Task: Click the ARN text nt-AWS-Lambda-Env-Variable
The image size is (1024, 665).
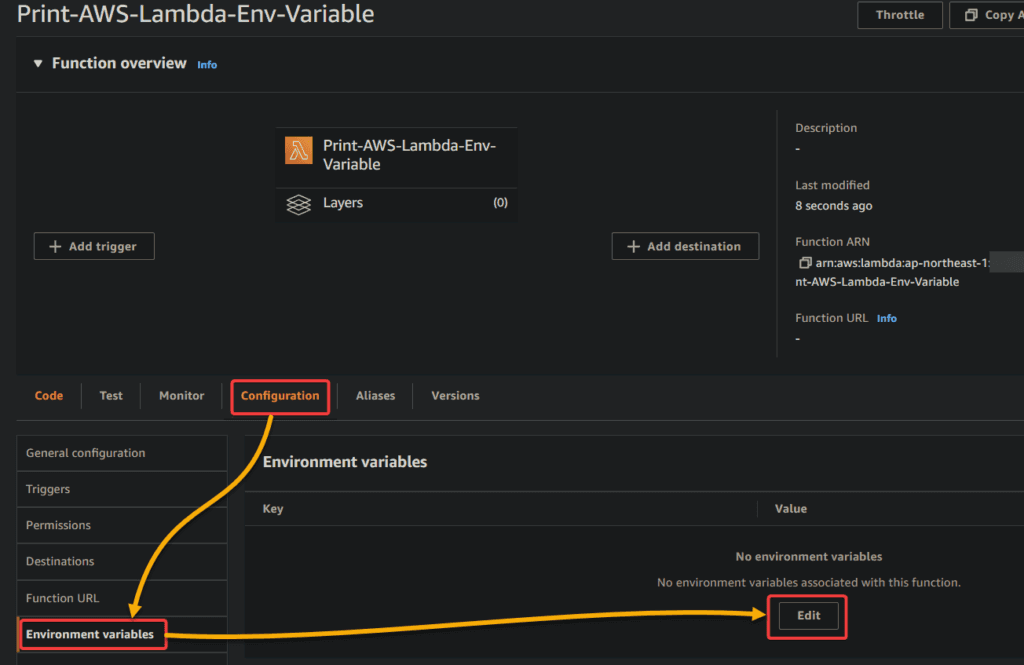Action: 877,282
